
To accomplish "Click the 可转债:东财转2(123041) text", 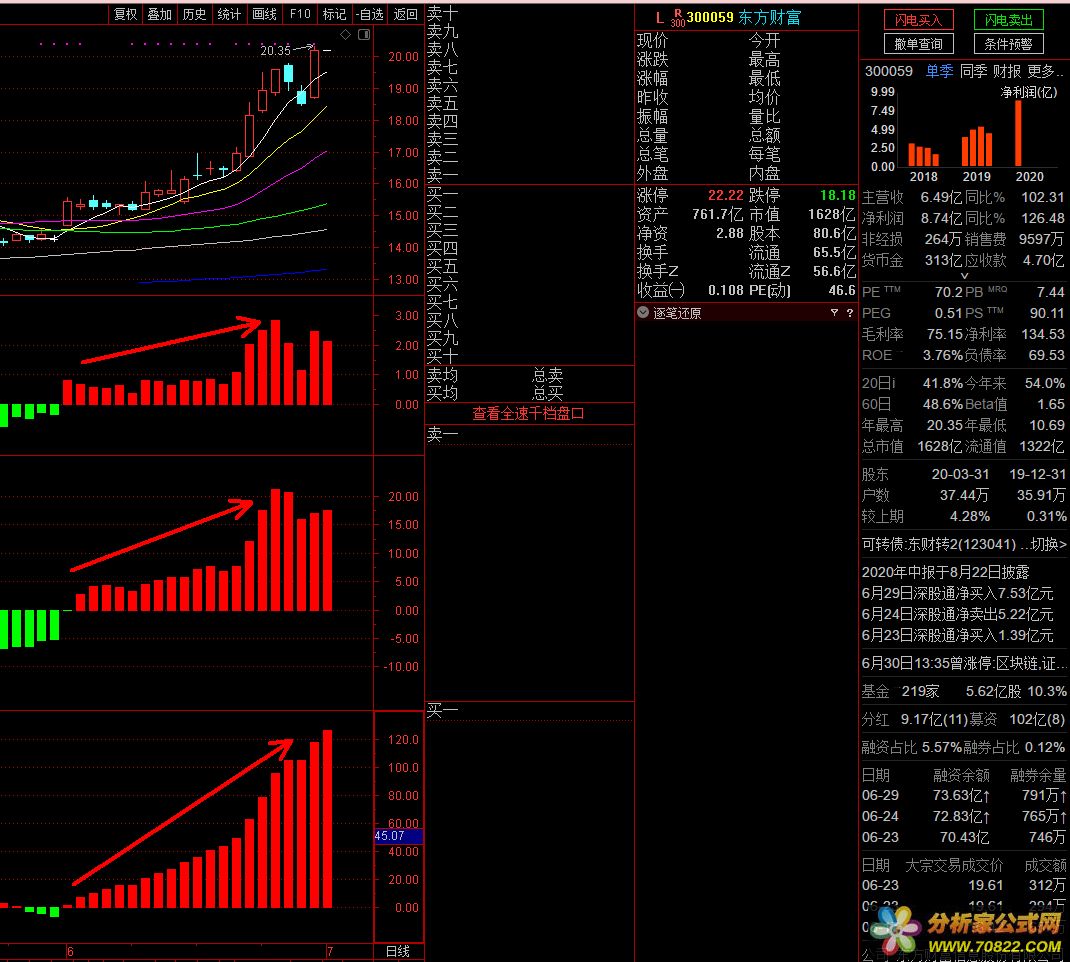I will [939, 544].
